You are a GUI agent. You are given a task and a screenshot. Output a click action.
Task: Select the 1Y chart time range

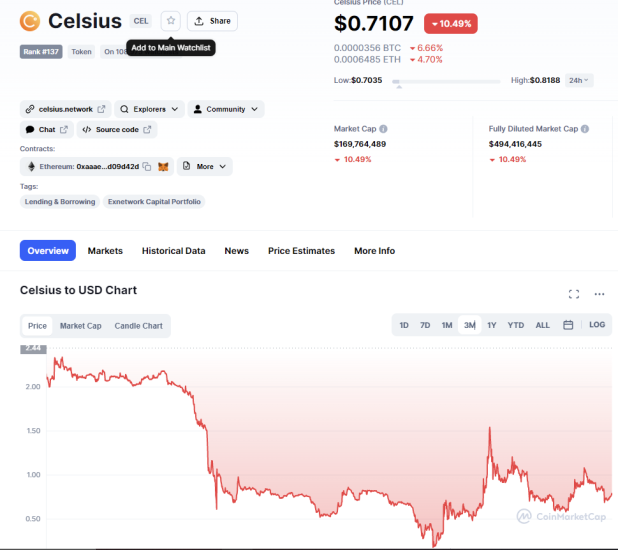point(491,325)
